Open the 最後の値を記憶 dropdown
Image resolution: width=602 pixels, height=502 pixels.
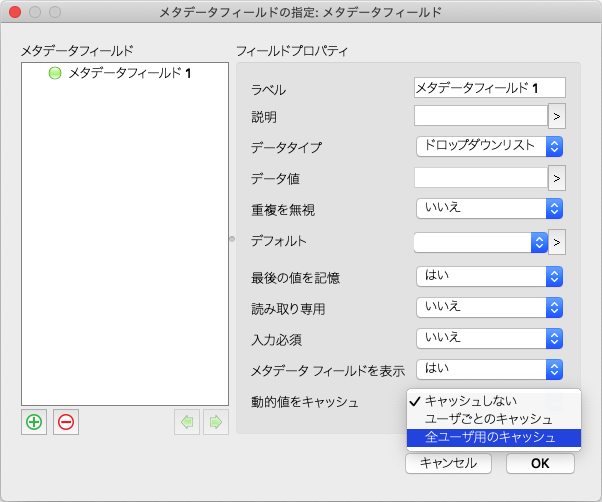(x=489, y=276)
